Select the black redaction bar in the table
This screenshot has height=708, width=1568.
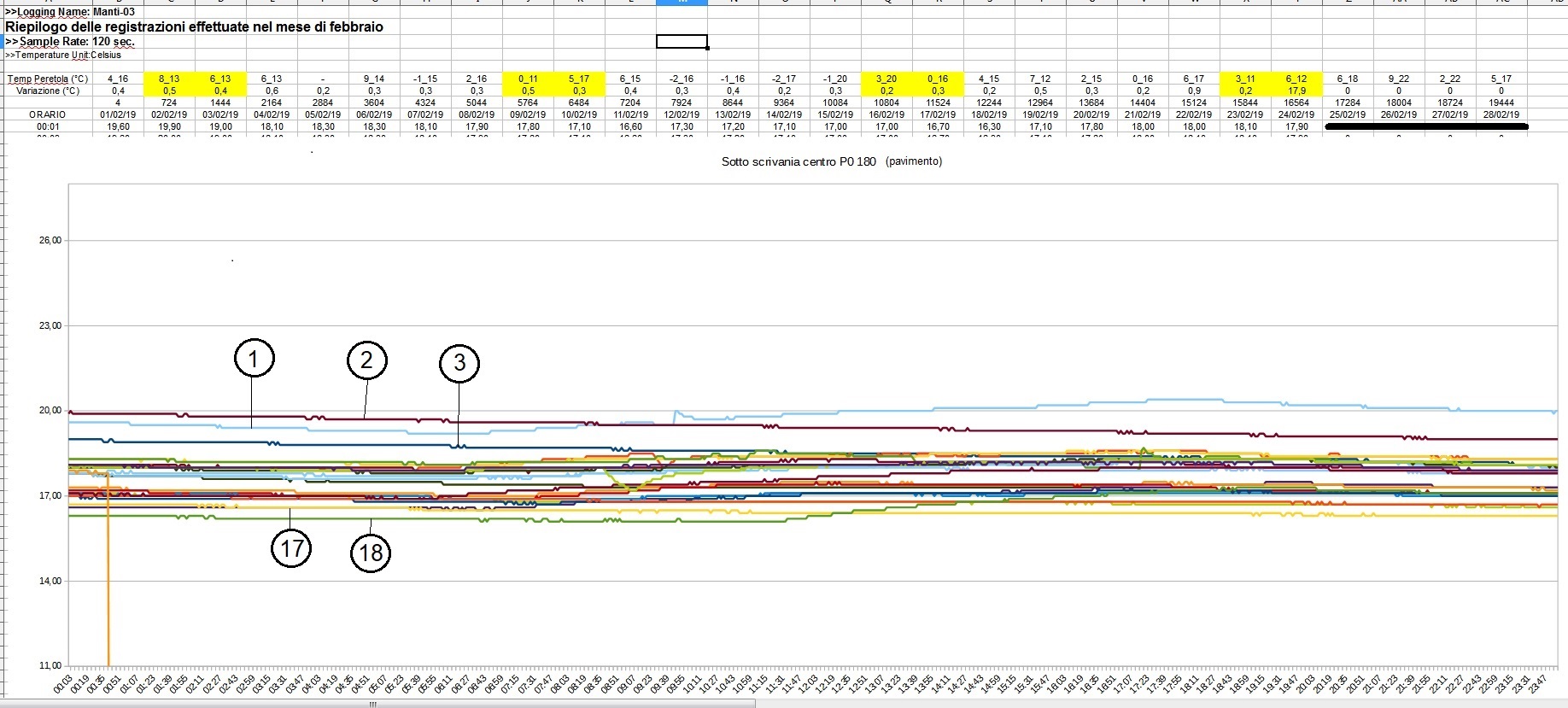(x=1425, y=127)
